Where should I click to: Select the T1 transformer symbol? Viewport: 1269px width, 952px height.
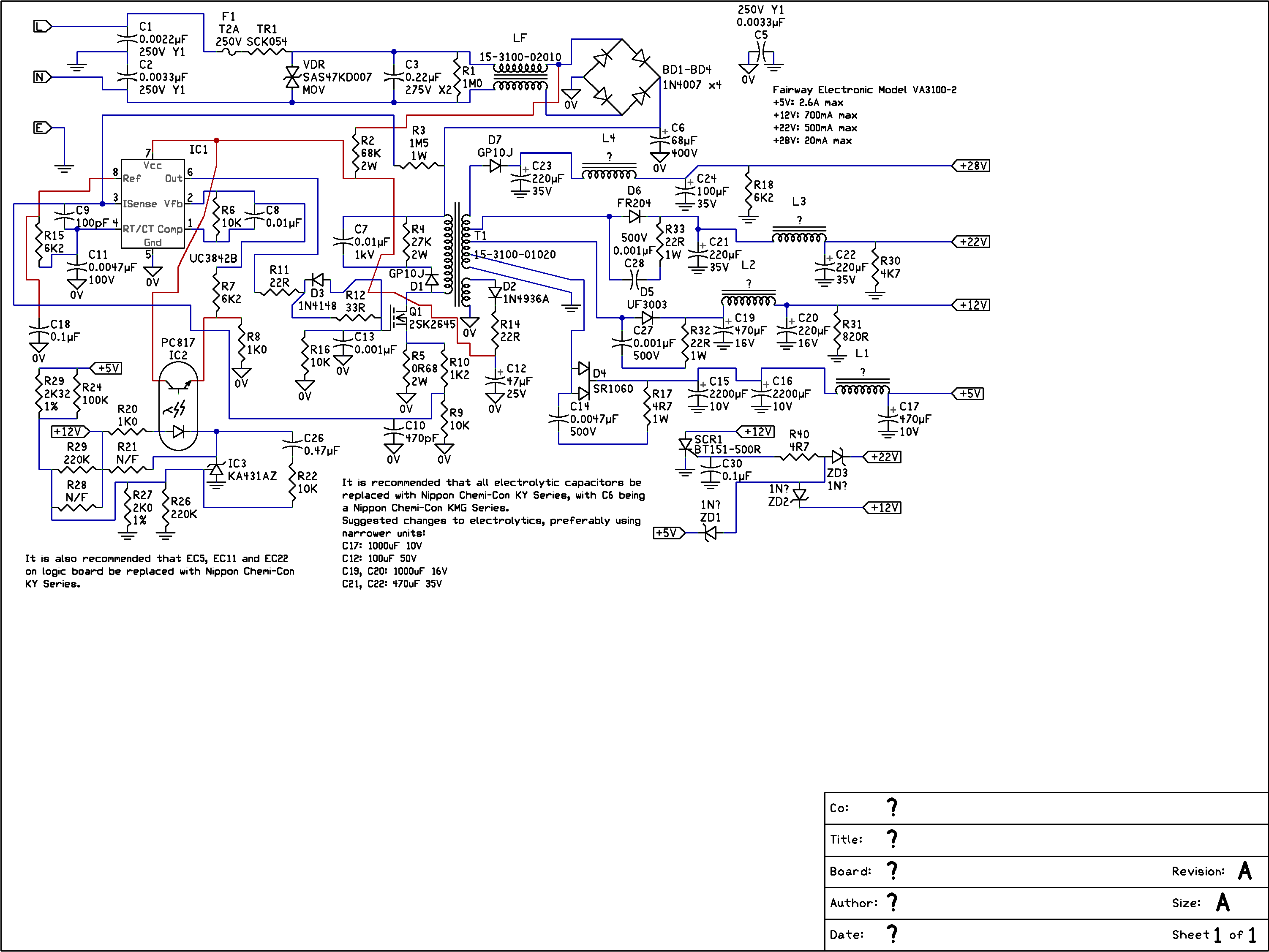point(457,255)
